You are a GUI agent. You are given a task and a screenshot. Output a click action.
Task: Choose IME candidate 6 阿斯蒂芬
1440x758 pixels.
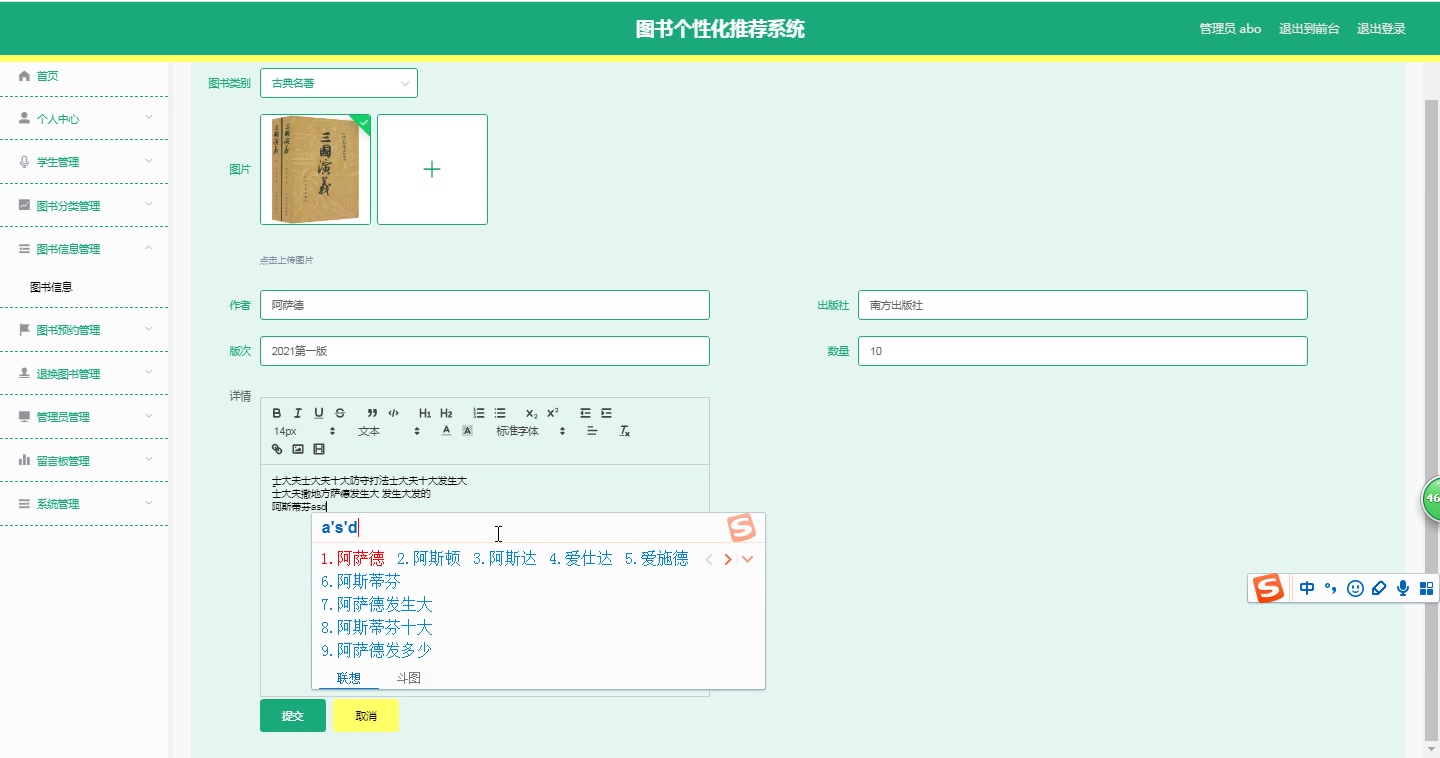pos(360,581)
